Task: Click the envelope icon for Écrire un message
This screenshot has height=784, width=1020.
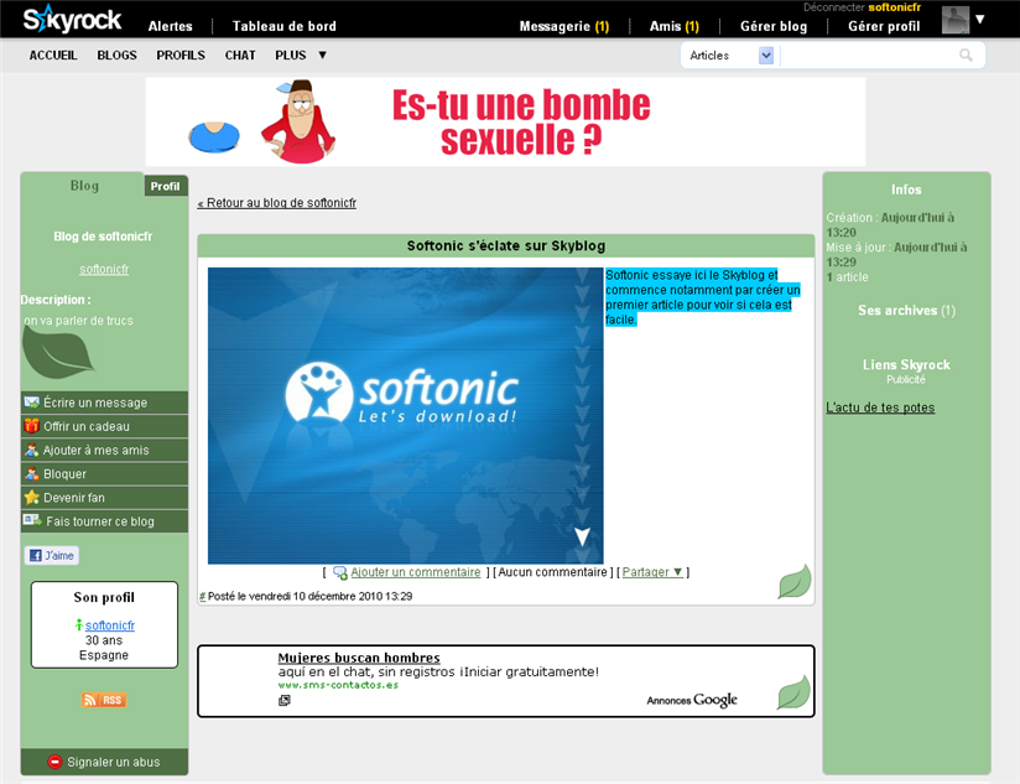Action: pyautogui.click(x=31, y=403)
